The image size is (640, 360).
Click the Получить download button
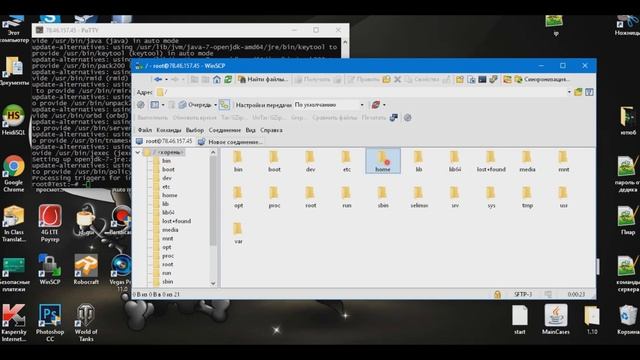point(312,79)
